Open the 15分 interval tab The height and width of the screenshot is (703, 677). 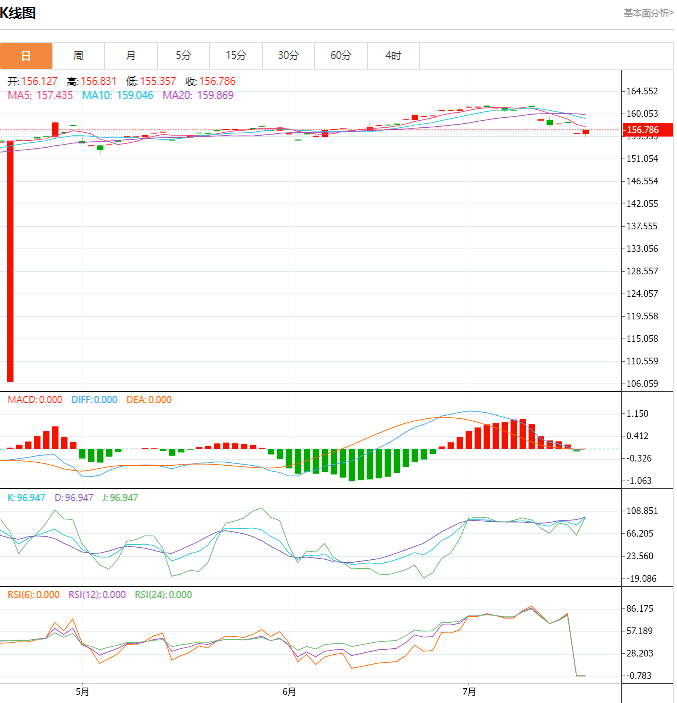pyautogui.click(x=236, y=56)
